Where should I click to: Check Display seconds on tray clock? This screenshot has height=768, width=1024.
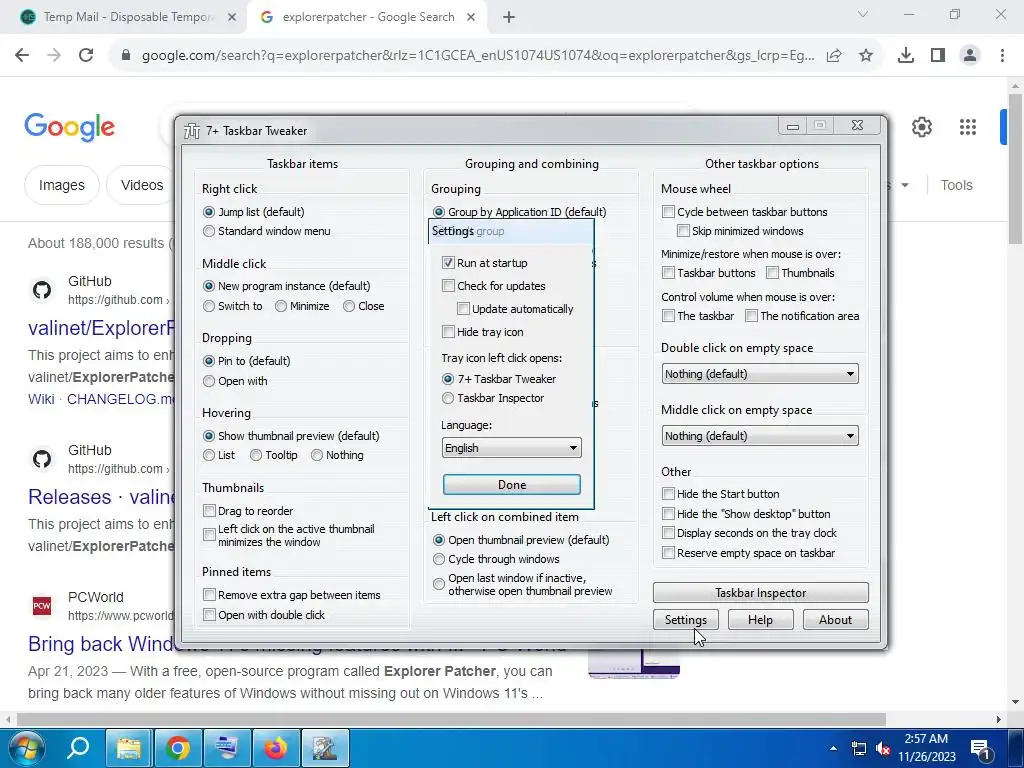[x=668, y=533]
